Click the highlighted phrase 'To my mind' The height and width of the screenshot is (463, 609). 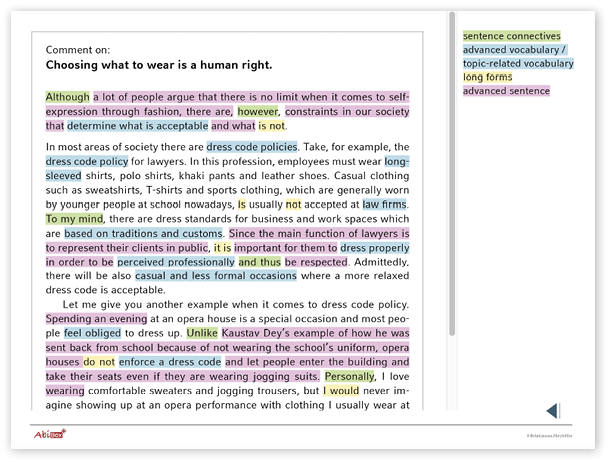(x=75, y=218)
